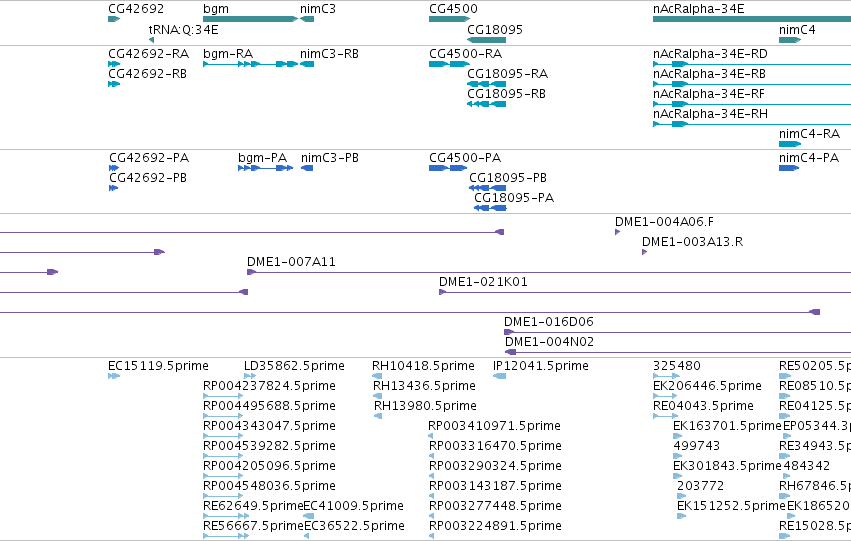
Task: Select the CG4500 gene bar
Action: 449,19
